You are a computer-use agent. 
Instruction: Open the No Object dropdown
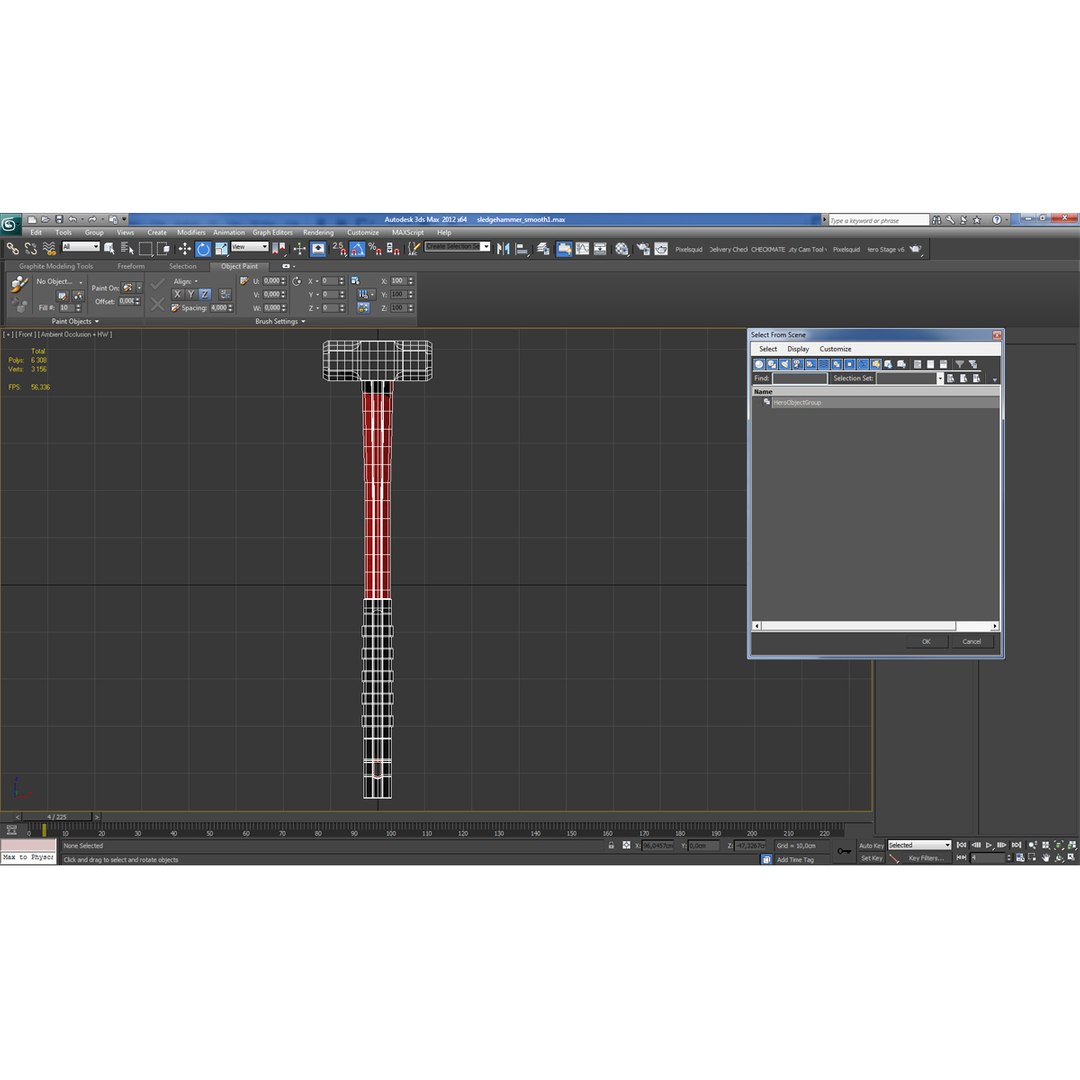pyautogui.click(x=59, y=281)
